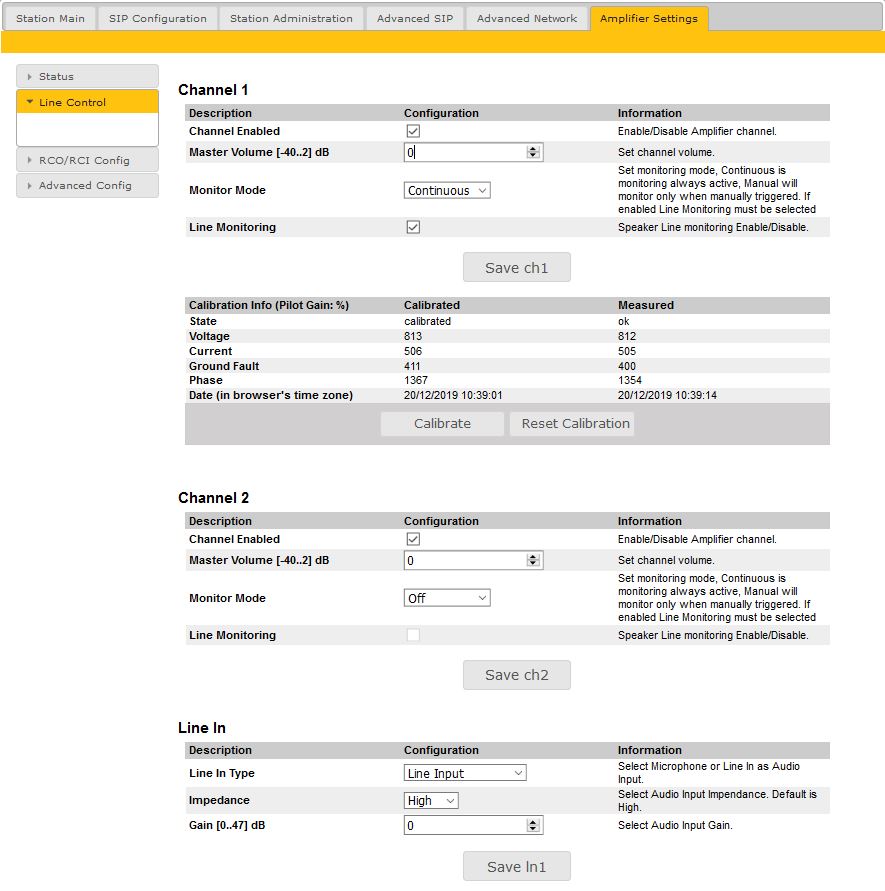Disable Channel 1 Channel Enabled checkbox

[413, 131]
